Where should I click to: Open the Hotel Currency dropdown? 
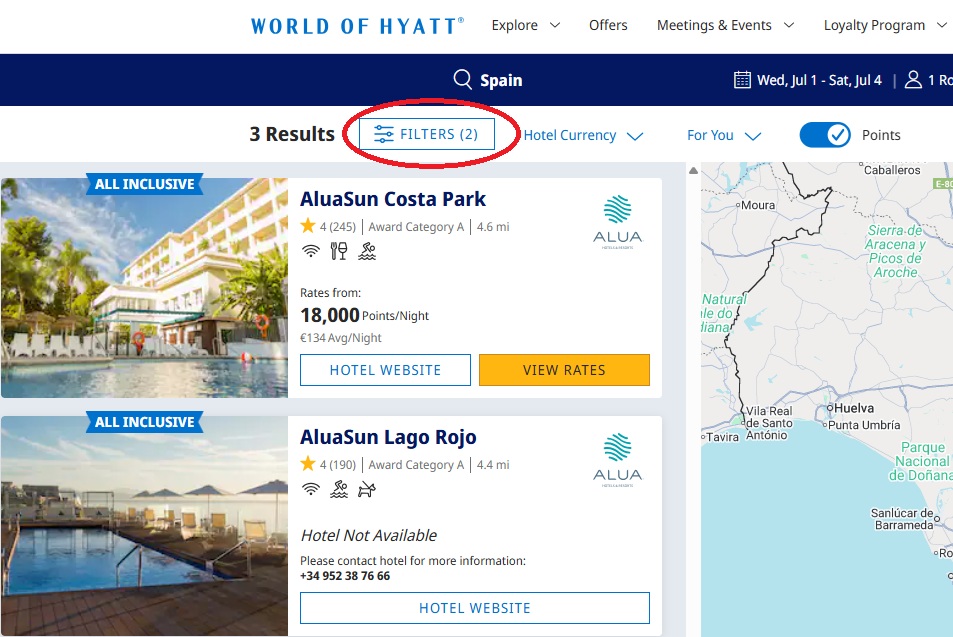click(583, 135)
